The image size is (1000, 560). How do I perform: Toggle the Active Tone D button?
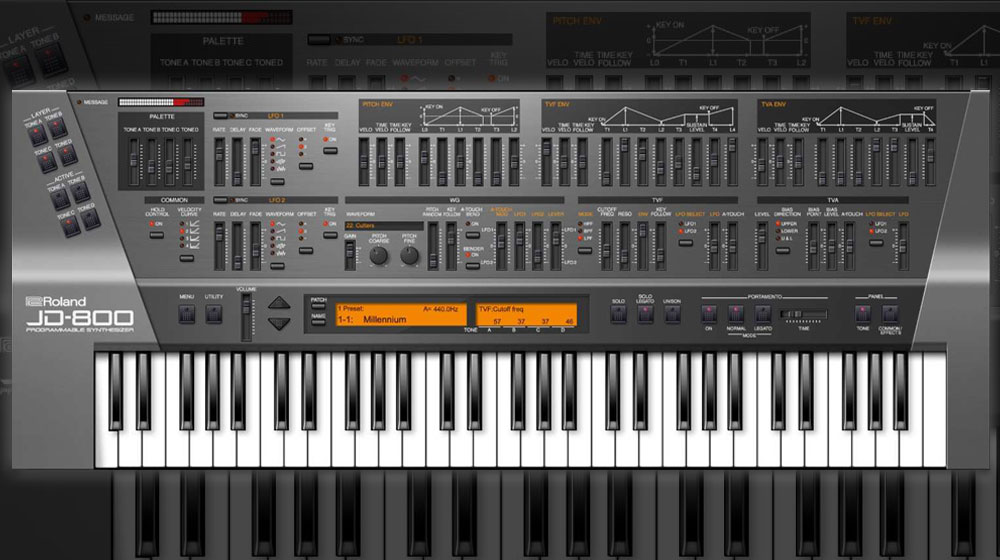click(89, 218)
